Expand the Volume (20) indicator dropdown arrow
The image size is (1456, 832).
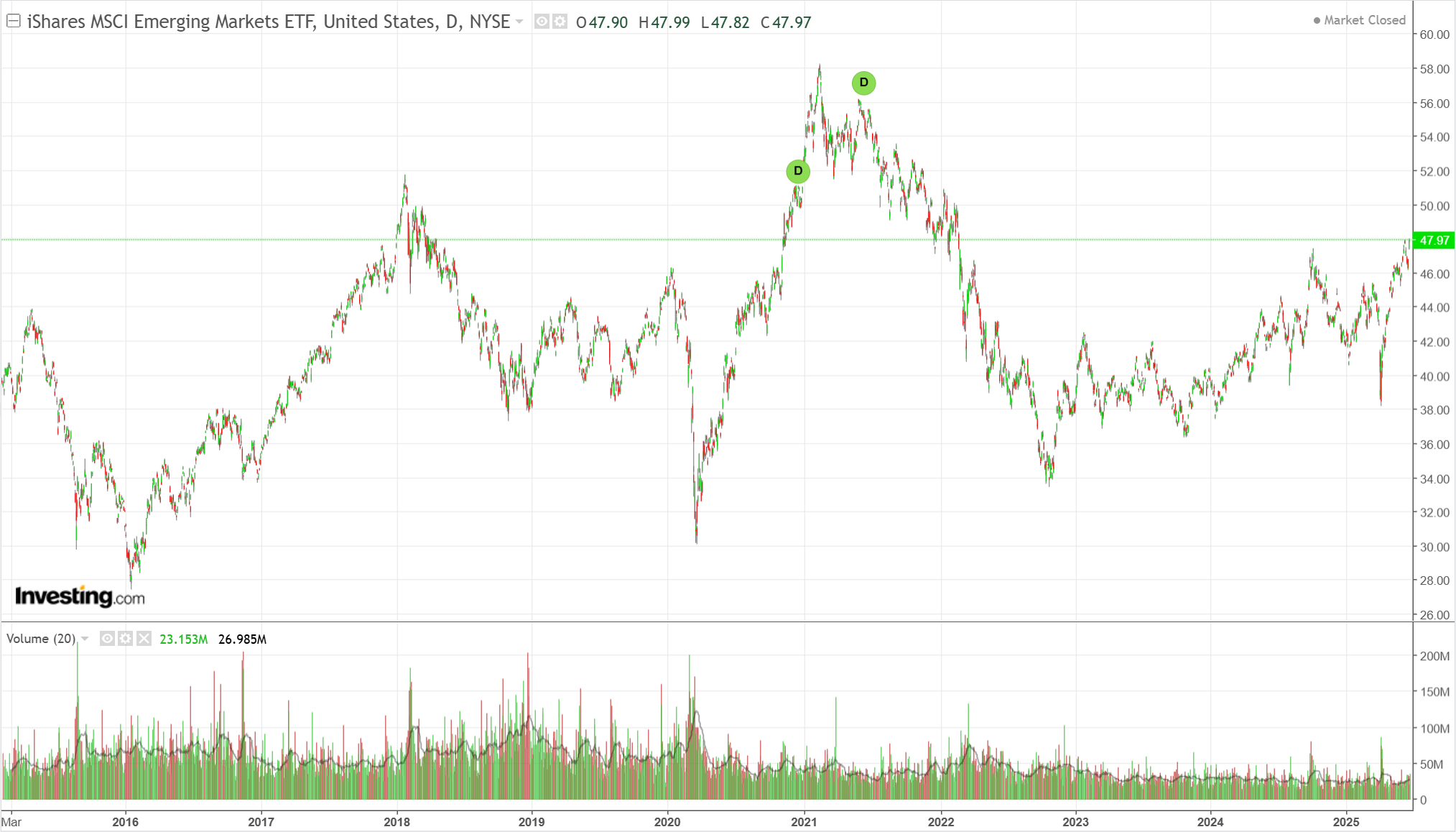coord(85,639)
